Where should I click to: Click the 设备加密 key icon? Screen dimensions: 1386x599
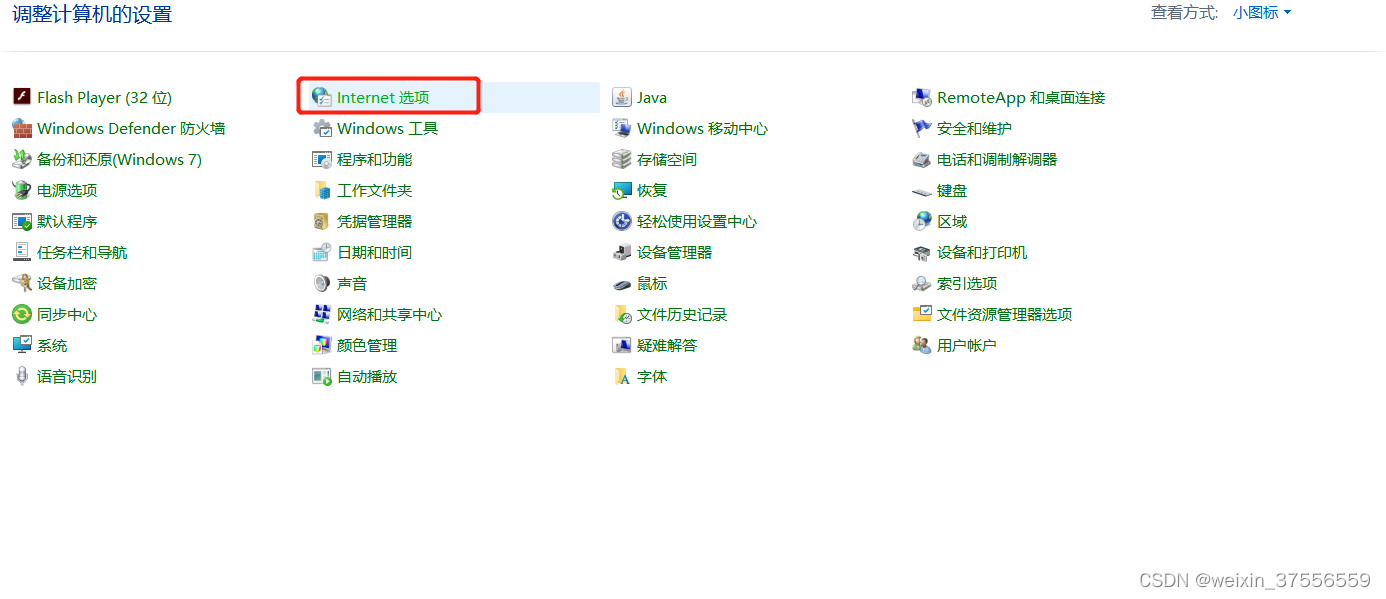click(x=21, y=283)
